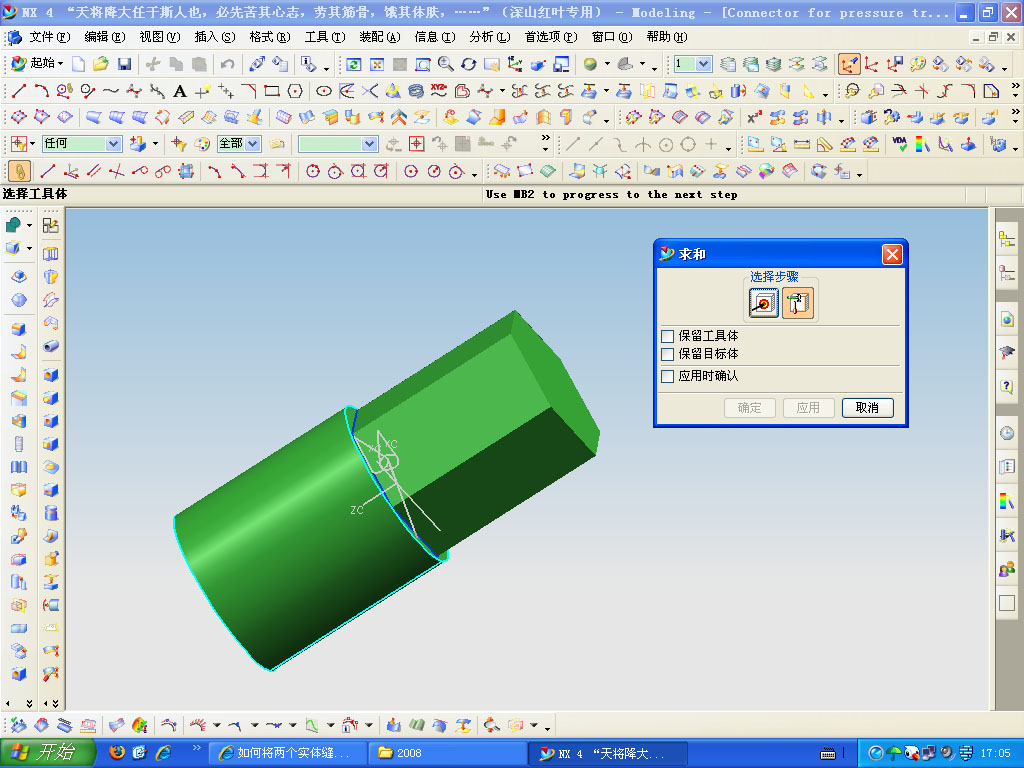Open the 分析(L) menu

click(489, 37)
